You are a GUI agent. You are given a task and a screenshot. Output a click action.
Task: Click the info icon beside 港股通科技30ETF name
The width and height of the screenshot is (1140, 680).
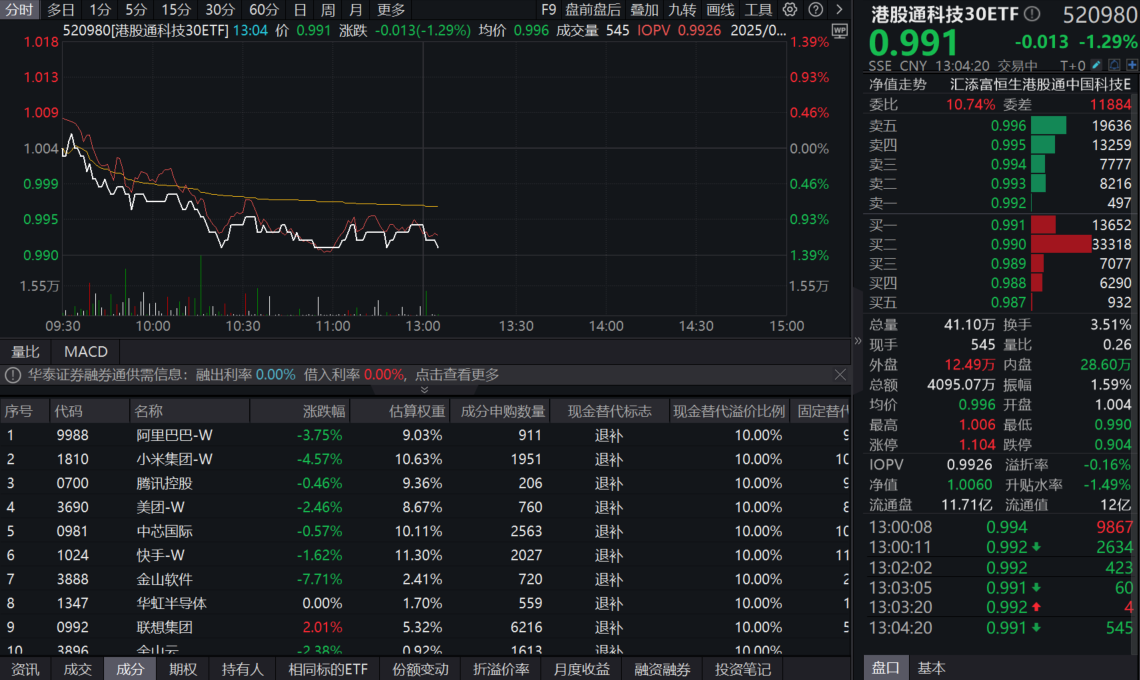coord(1032,15)
